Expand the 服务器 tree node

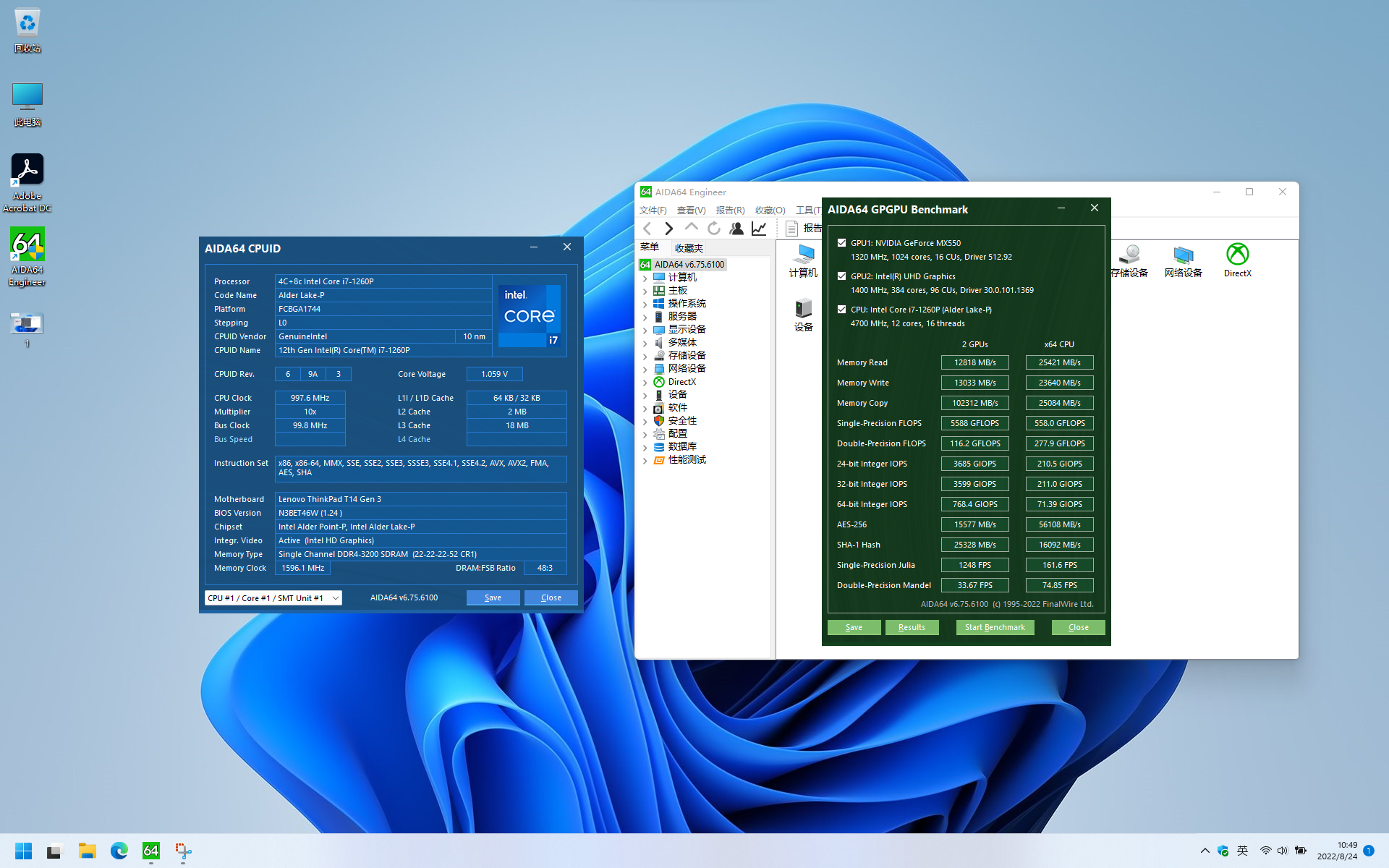pos(645,317)
